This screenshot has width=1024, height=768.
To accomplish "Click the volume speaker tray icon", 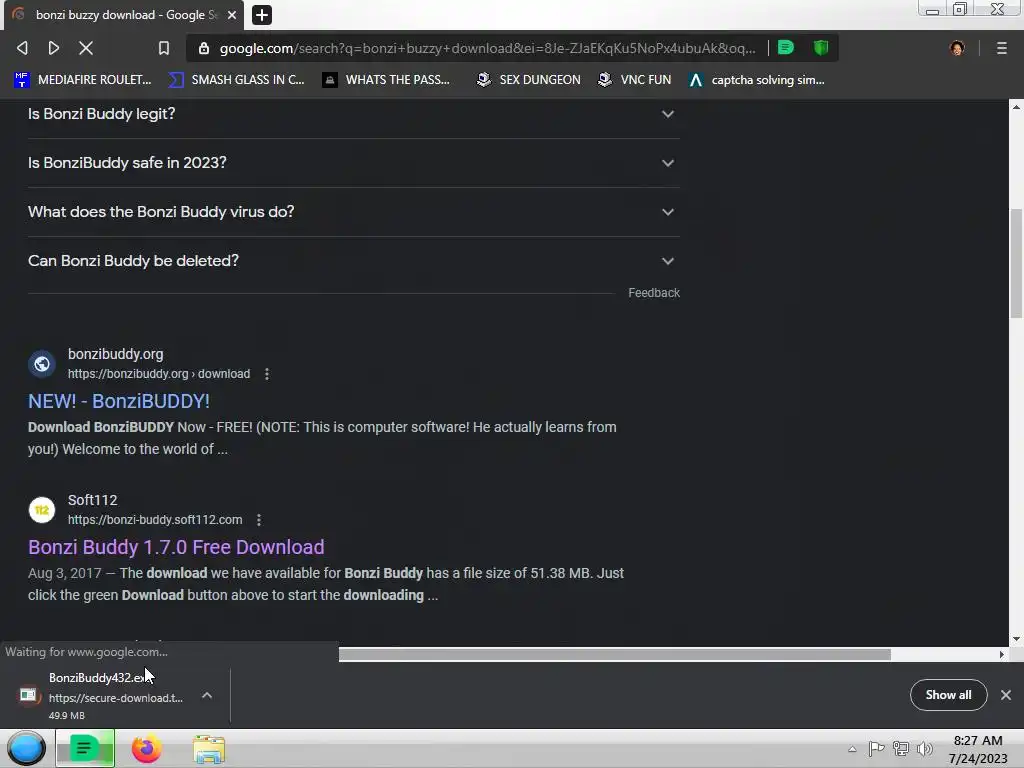I will coord(925,749).
